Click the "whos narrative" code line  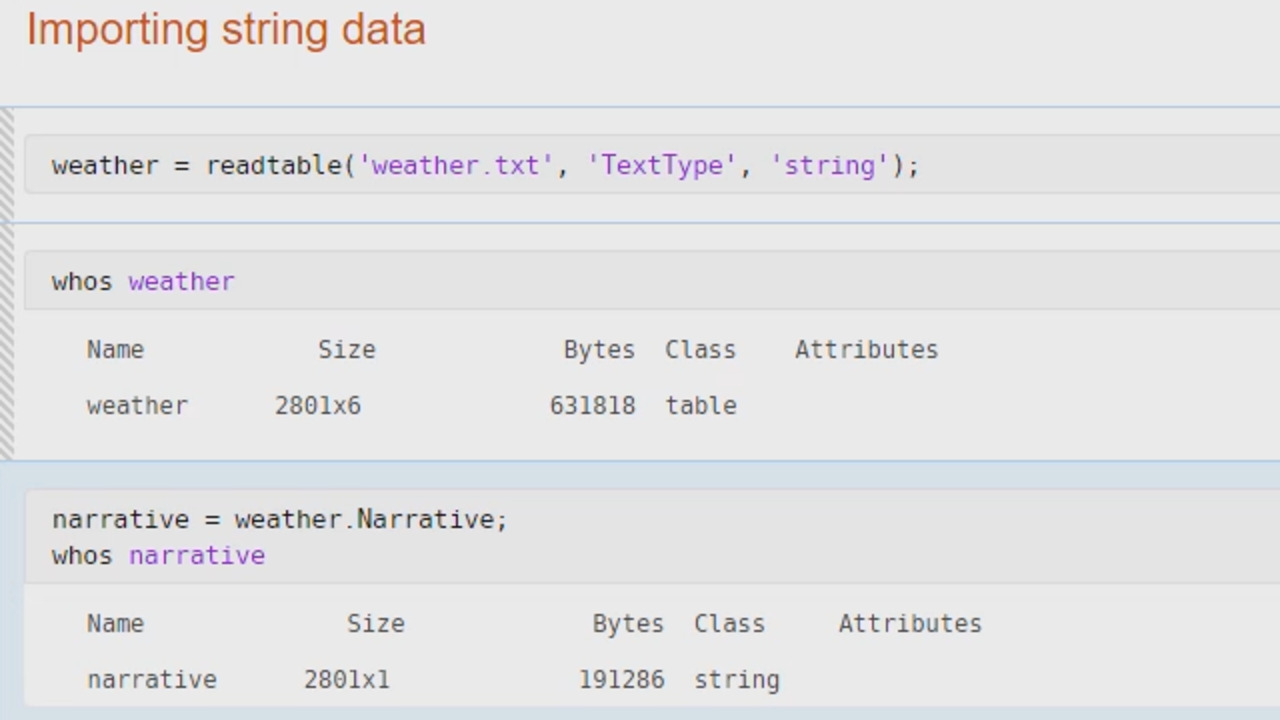(158, 556)
